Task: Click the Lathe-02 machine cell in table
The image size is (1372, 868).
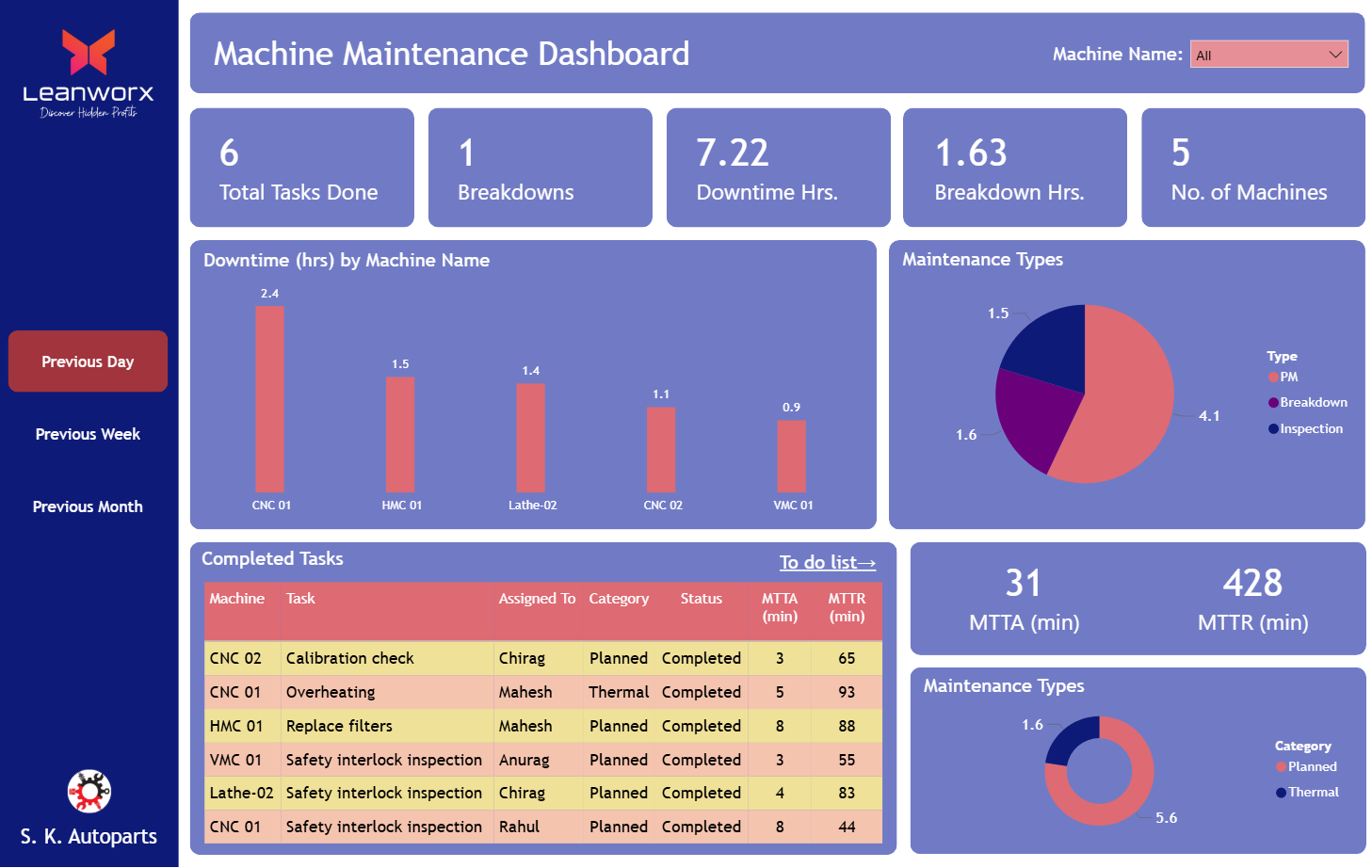Action: click(243, 793)
